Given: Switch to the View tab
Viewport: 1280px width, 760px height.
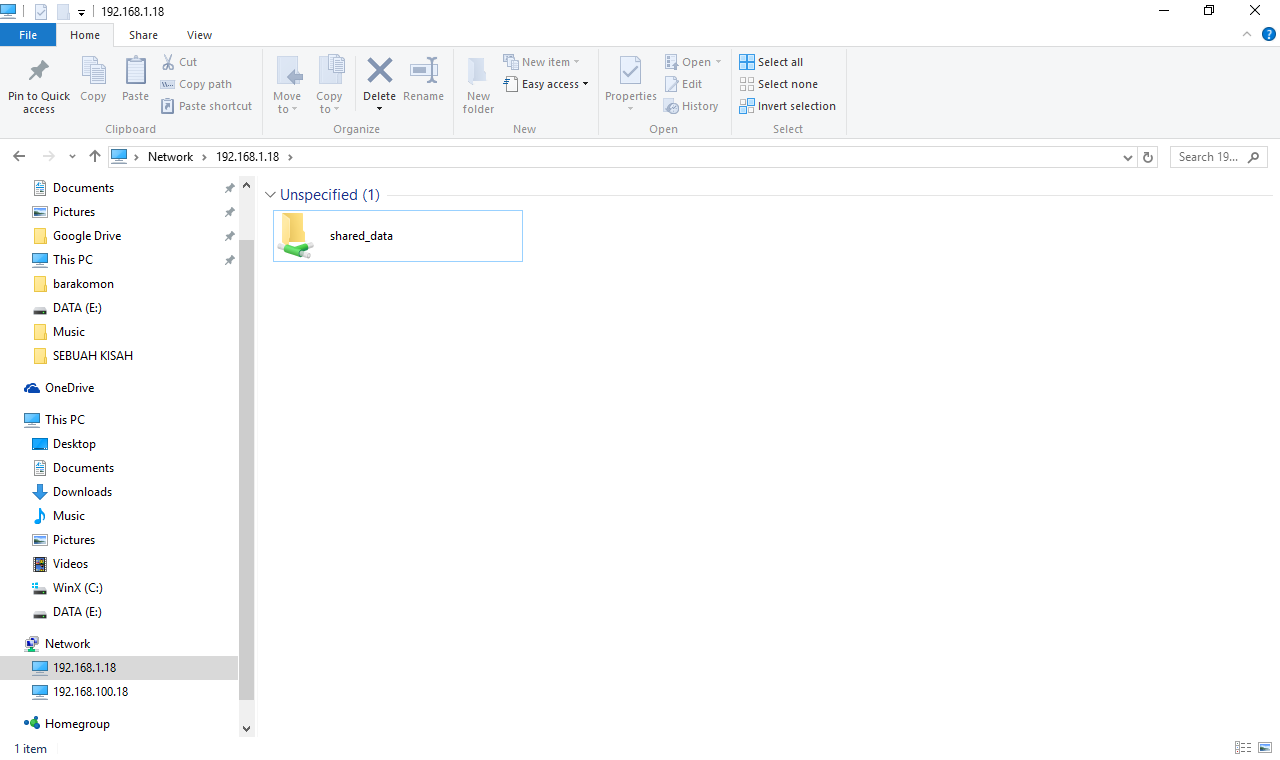Looking at the screenshot, I should coord(199,34).
